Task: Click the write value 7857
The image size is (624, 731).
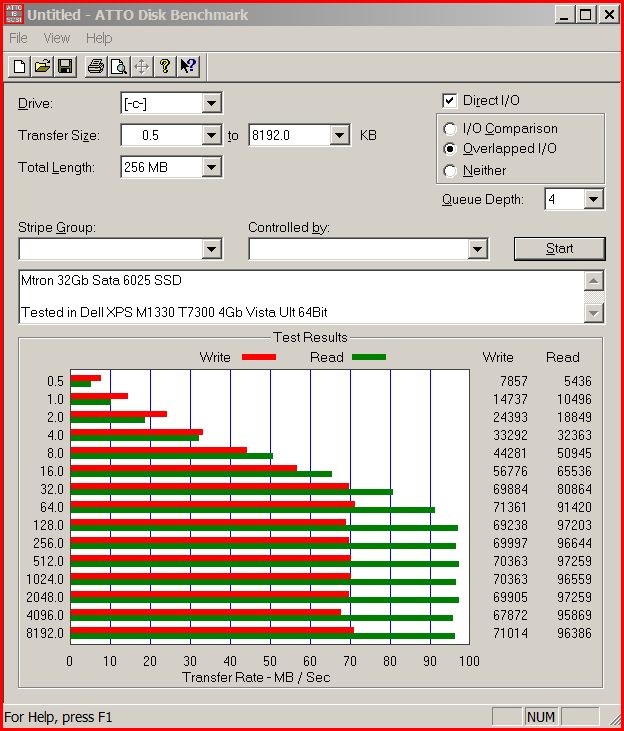Action: [x=513, y=381]
